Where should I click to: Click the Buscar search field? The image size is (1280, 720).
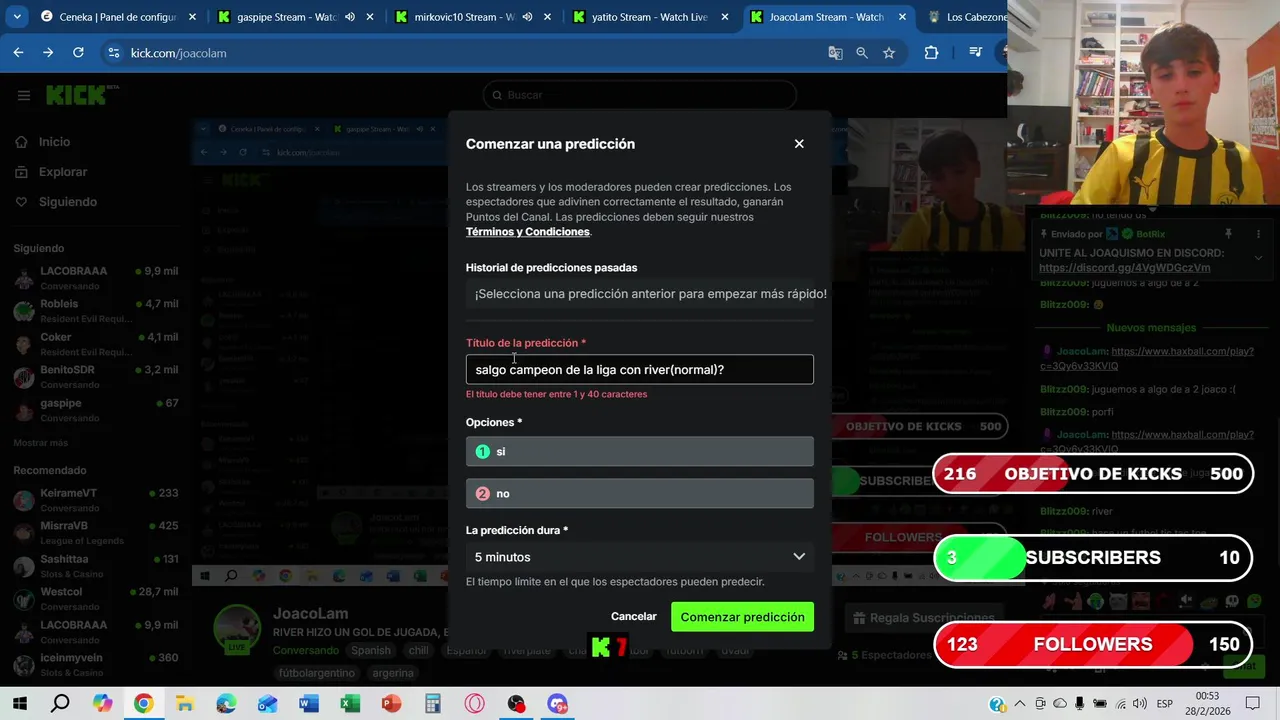639,95
